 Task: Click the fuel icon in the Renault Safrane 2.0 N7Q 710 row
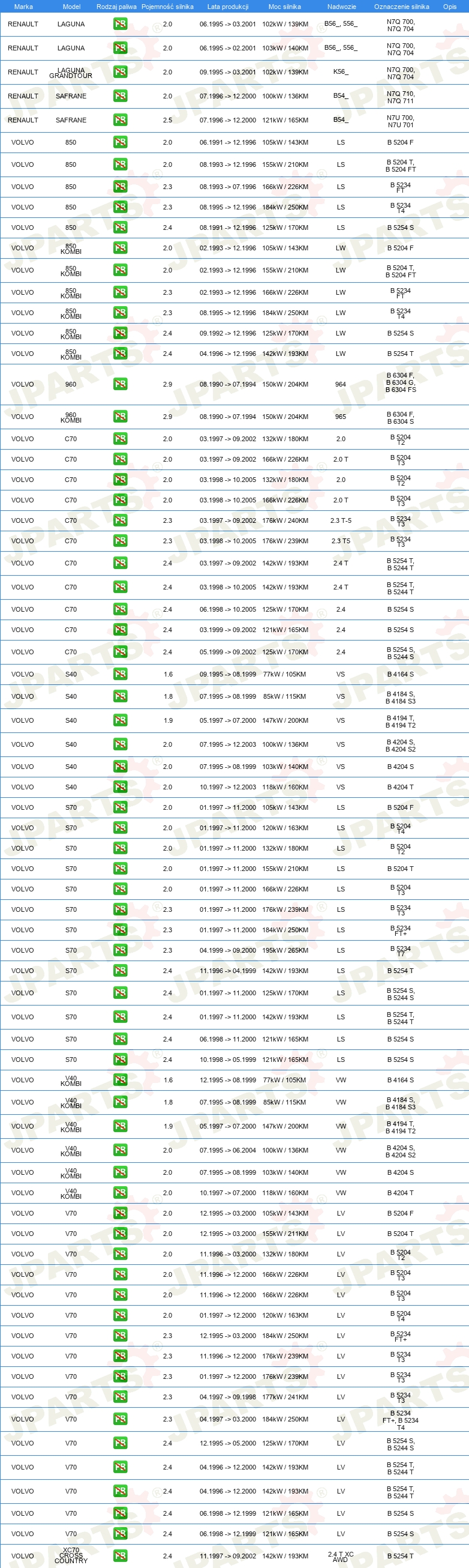120,96
